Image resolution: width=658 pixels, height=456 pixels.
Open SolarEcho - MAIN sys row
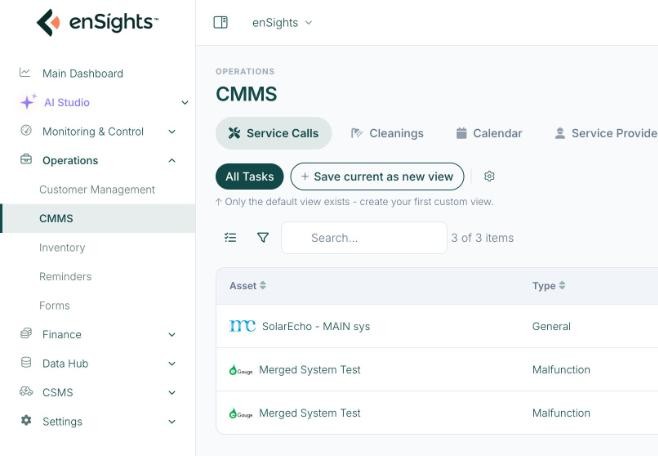click(x=437, y=326)
